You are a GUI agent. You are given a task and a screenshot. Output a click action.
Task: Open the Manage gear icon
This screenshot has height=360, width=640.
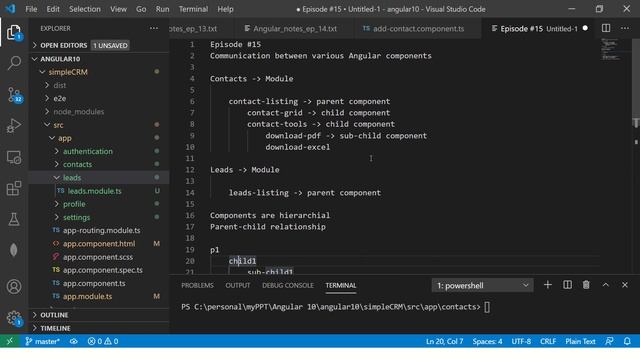click(14, 318)
